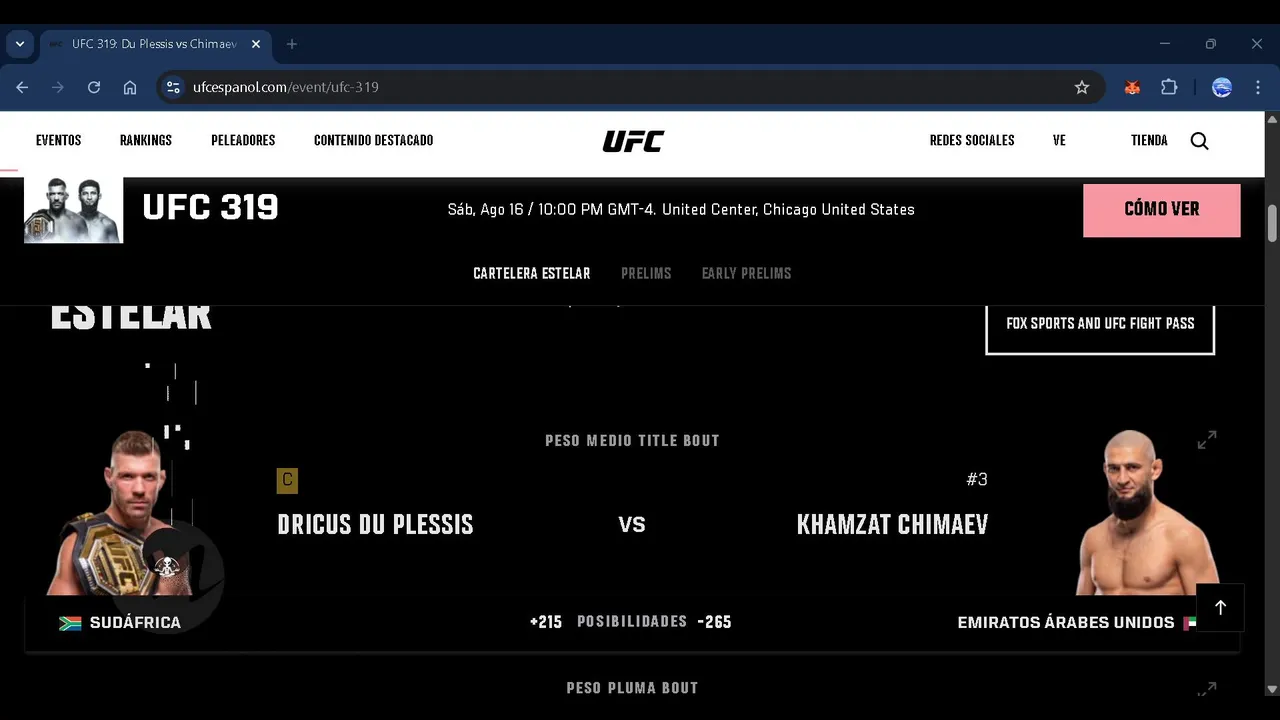
Task: Open the Rankings menu item
Action: point(146,141)
